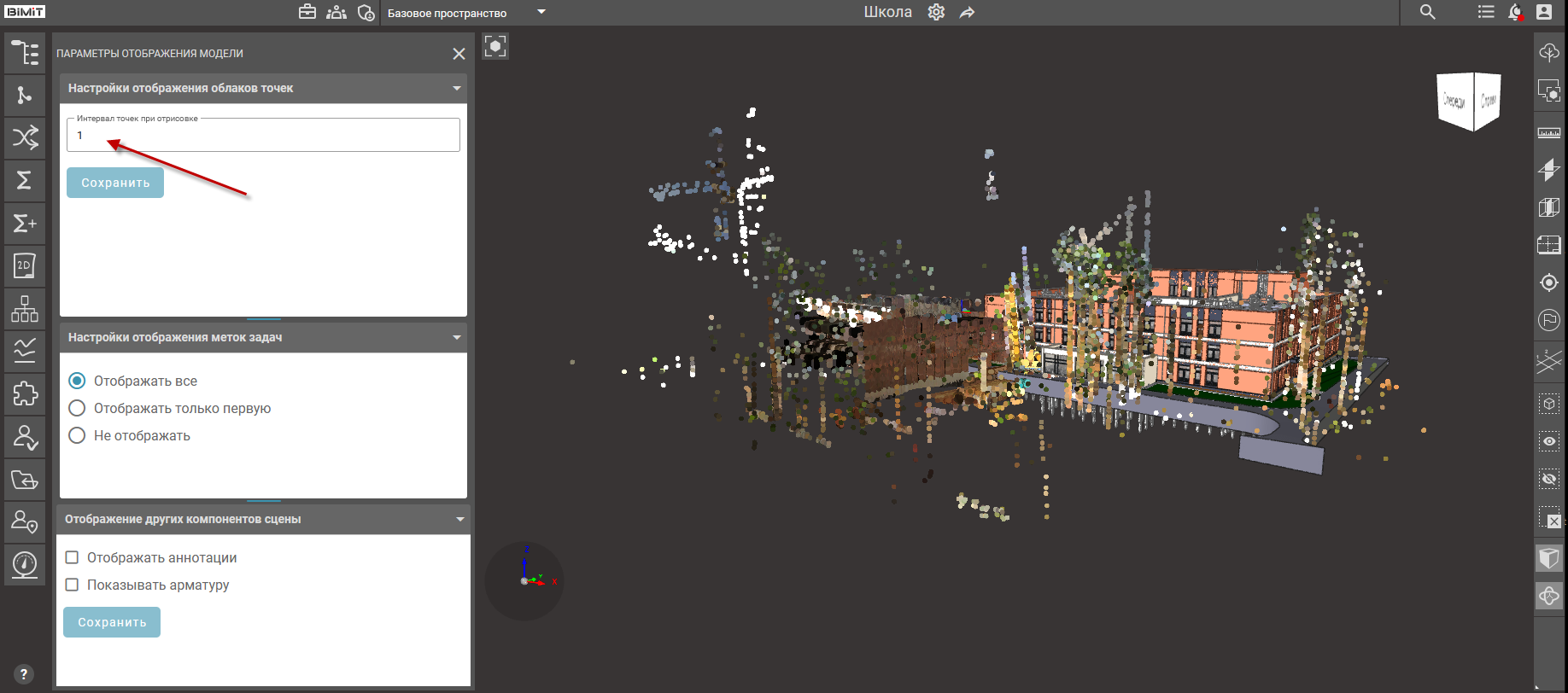Open the sum sigma icon in sidebar
The image size is (1568, 693).
[x=25, y=180]
